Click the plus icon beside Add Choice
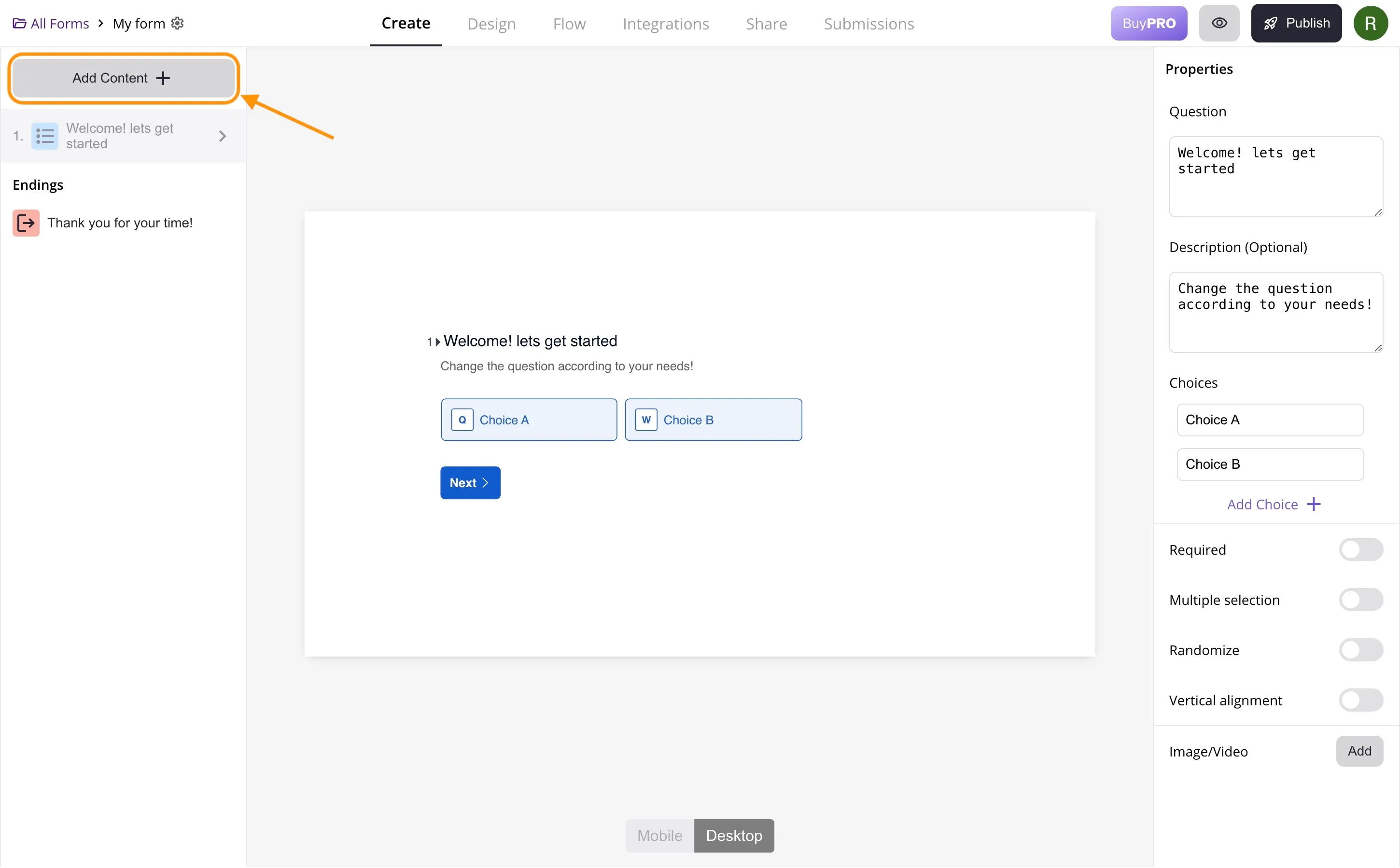The image size is (1400, 868). pos(1313,504)
